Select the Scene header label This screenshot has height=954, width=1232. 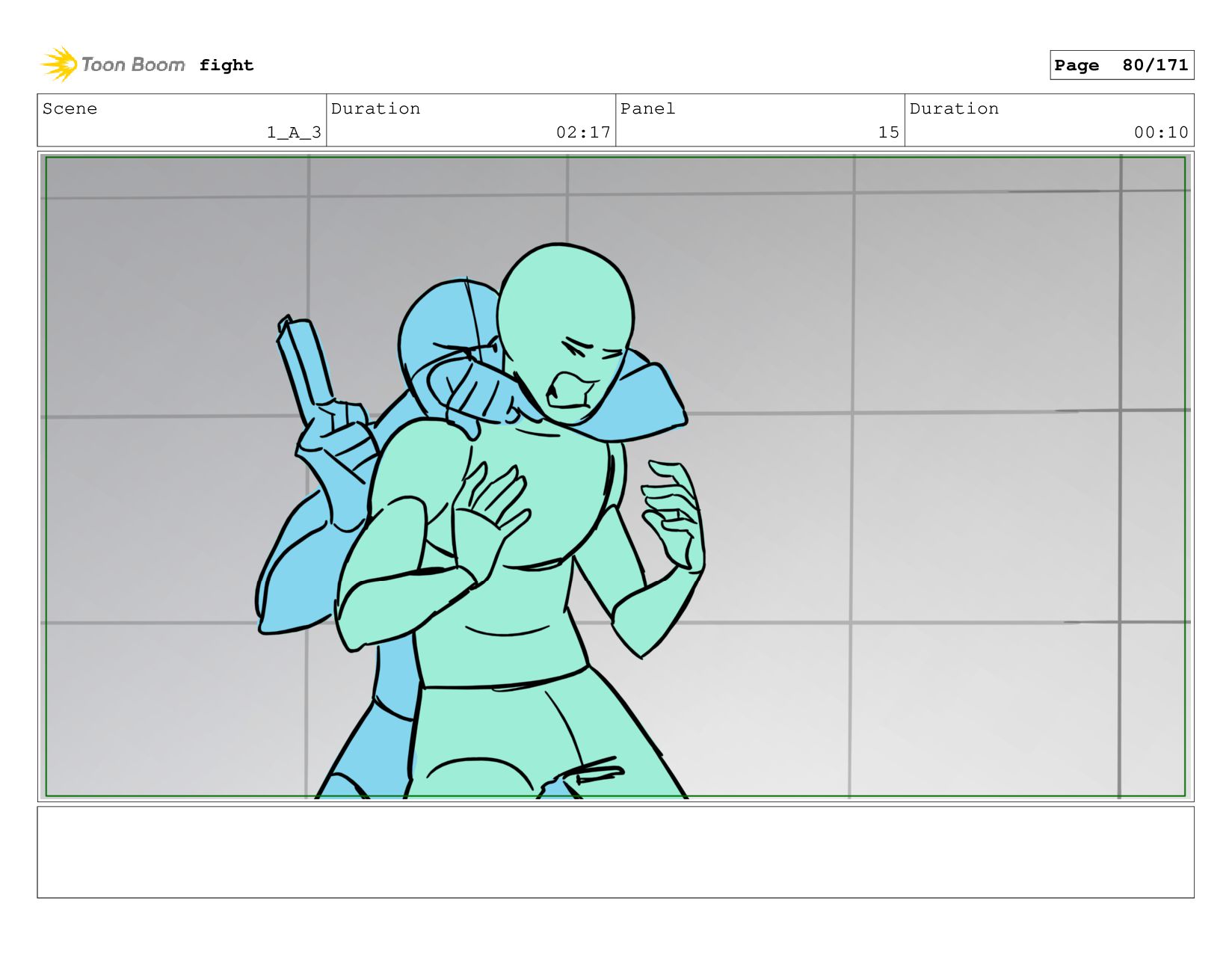tap(70, 108)
